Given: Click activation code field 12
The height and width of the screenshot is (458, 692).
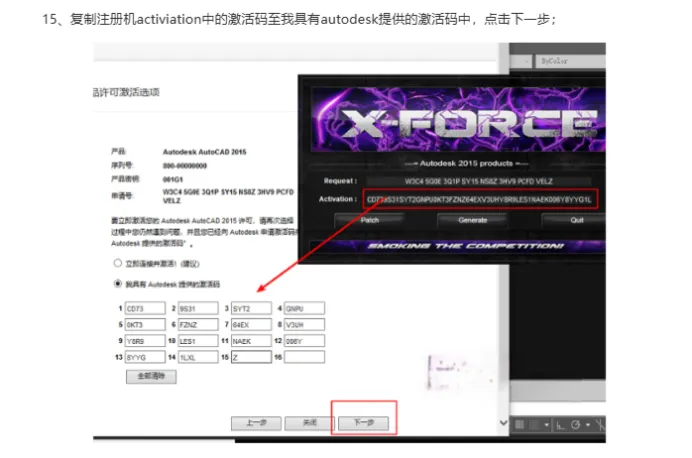Looking at the screenshot, I should click(305, 341).
